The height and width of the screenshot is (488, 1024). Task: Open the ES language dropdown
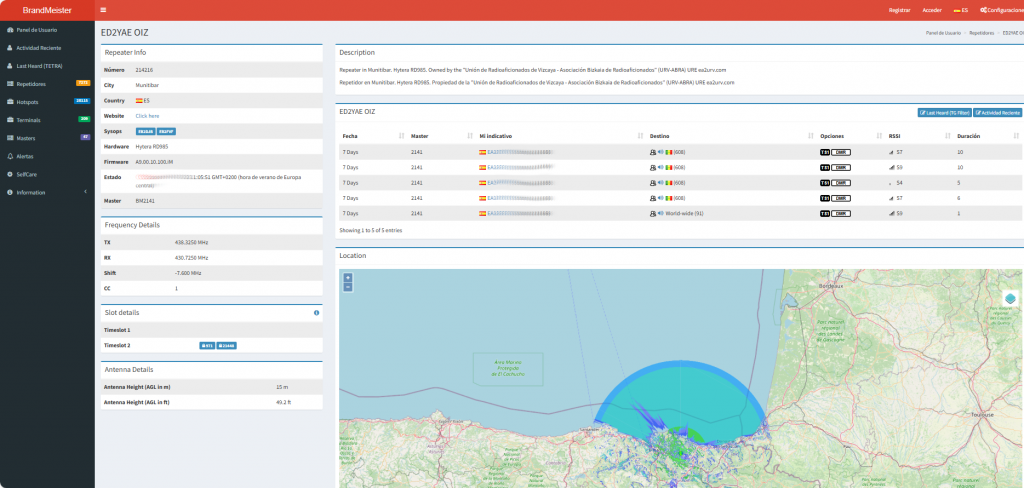(x=960, y=9)
